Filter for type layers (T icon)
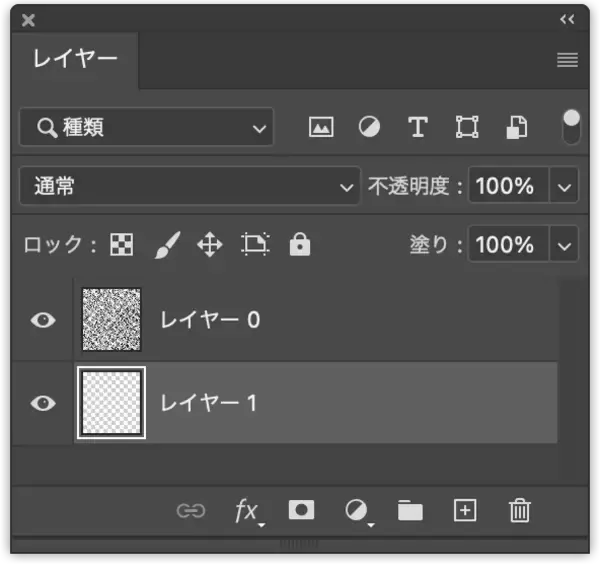 click(417, 127)
